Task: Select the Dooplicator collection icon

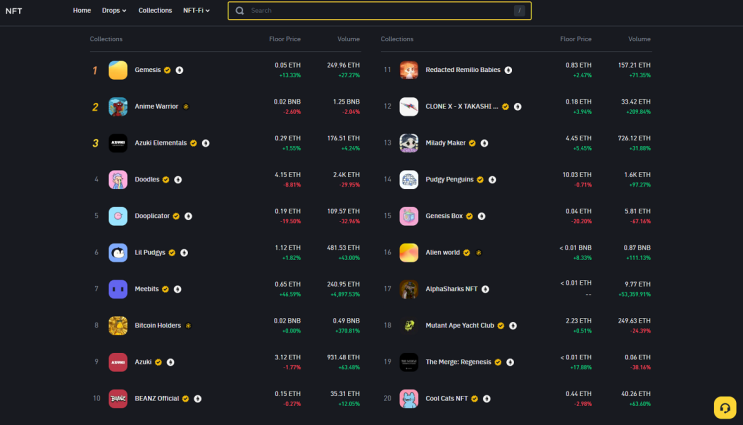Action: [x=118, y=216]
